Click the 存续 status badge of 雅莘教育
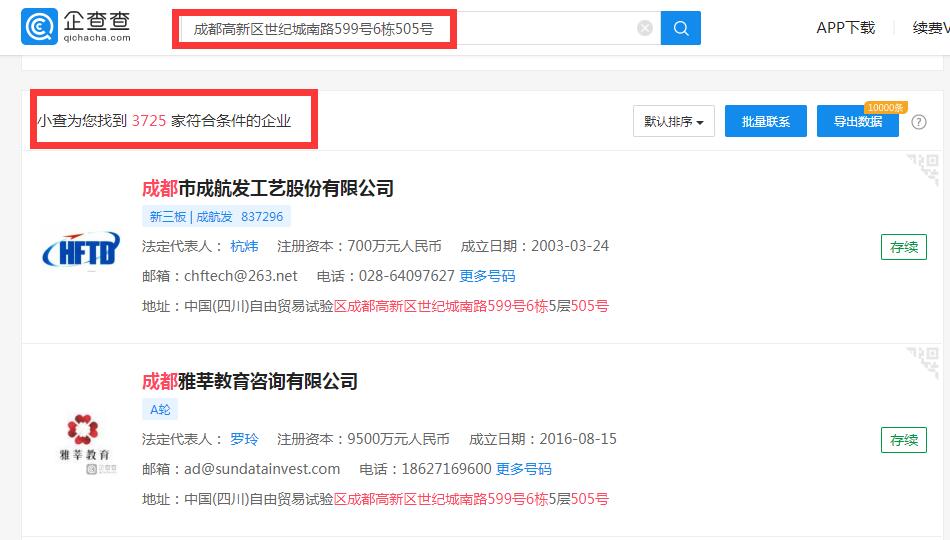 903,440
